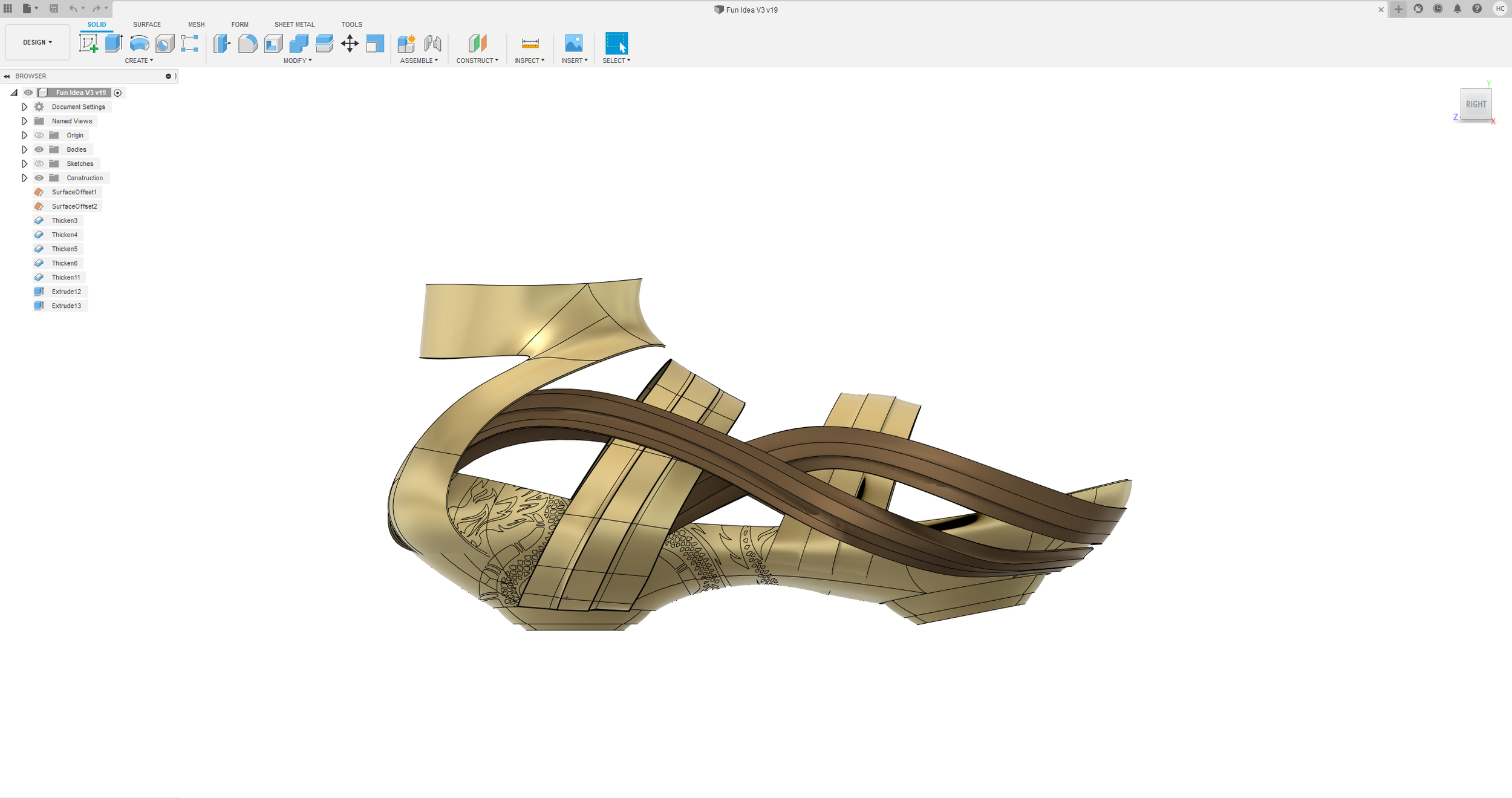Click the Joint tool icon

(x=432, y=44)
